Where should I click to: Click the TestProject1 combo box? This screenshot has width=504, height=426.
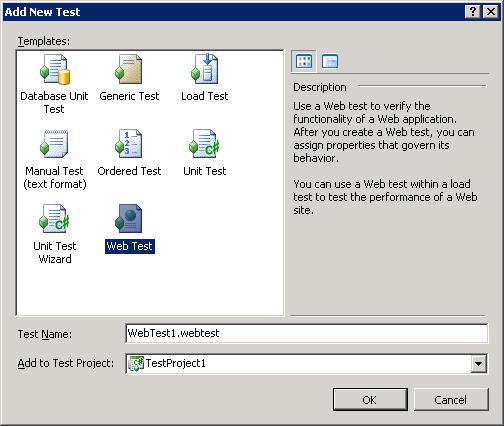pyautogui.click(x=306, y=363)
